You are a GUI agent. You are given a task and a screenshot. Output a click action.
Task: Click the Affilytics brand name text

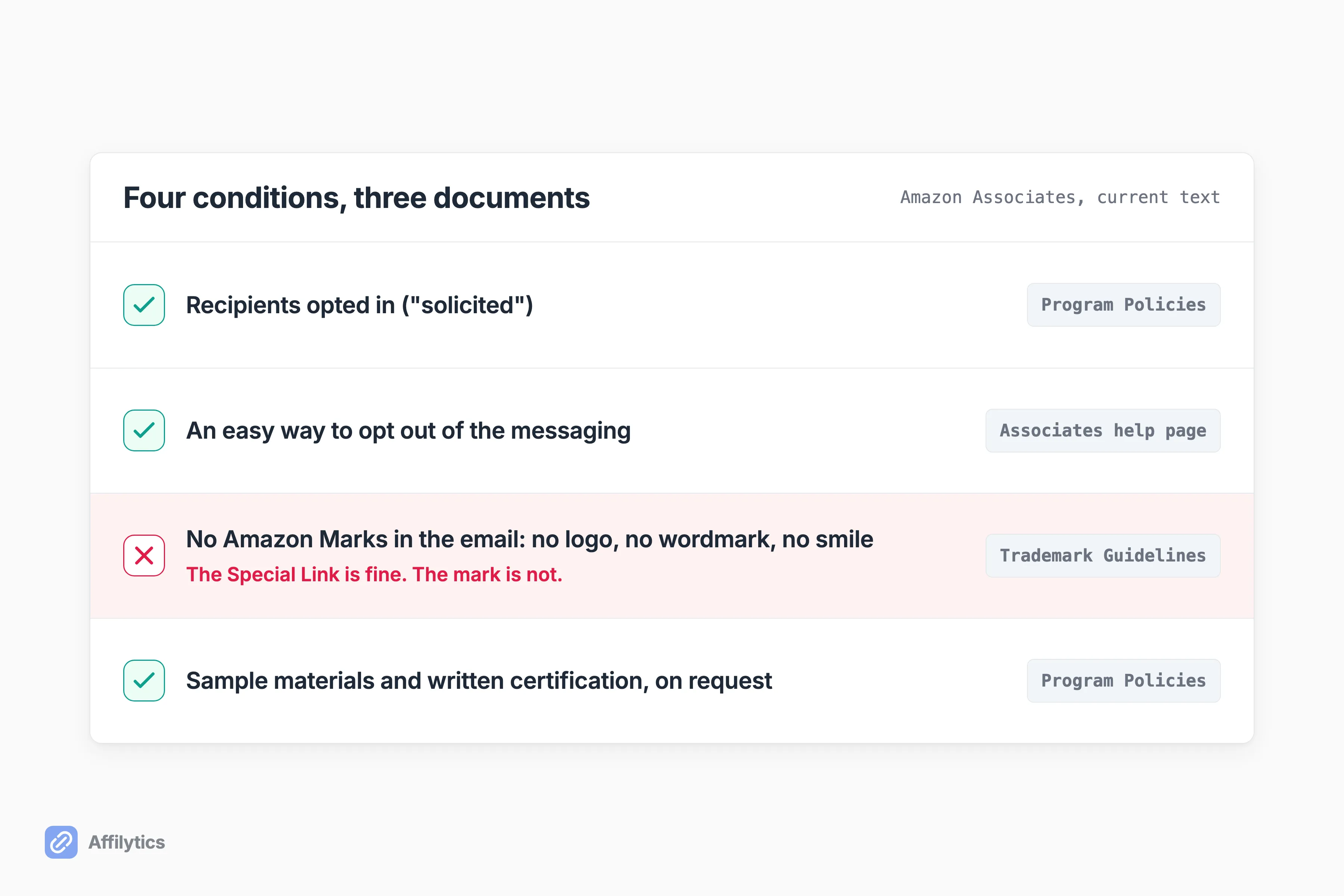[x=126, y=842]
